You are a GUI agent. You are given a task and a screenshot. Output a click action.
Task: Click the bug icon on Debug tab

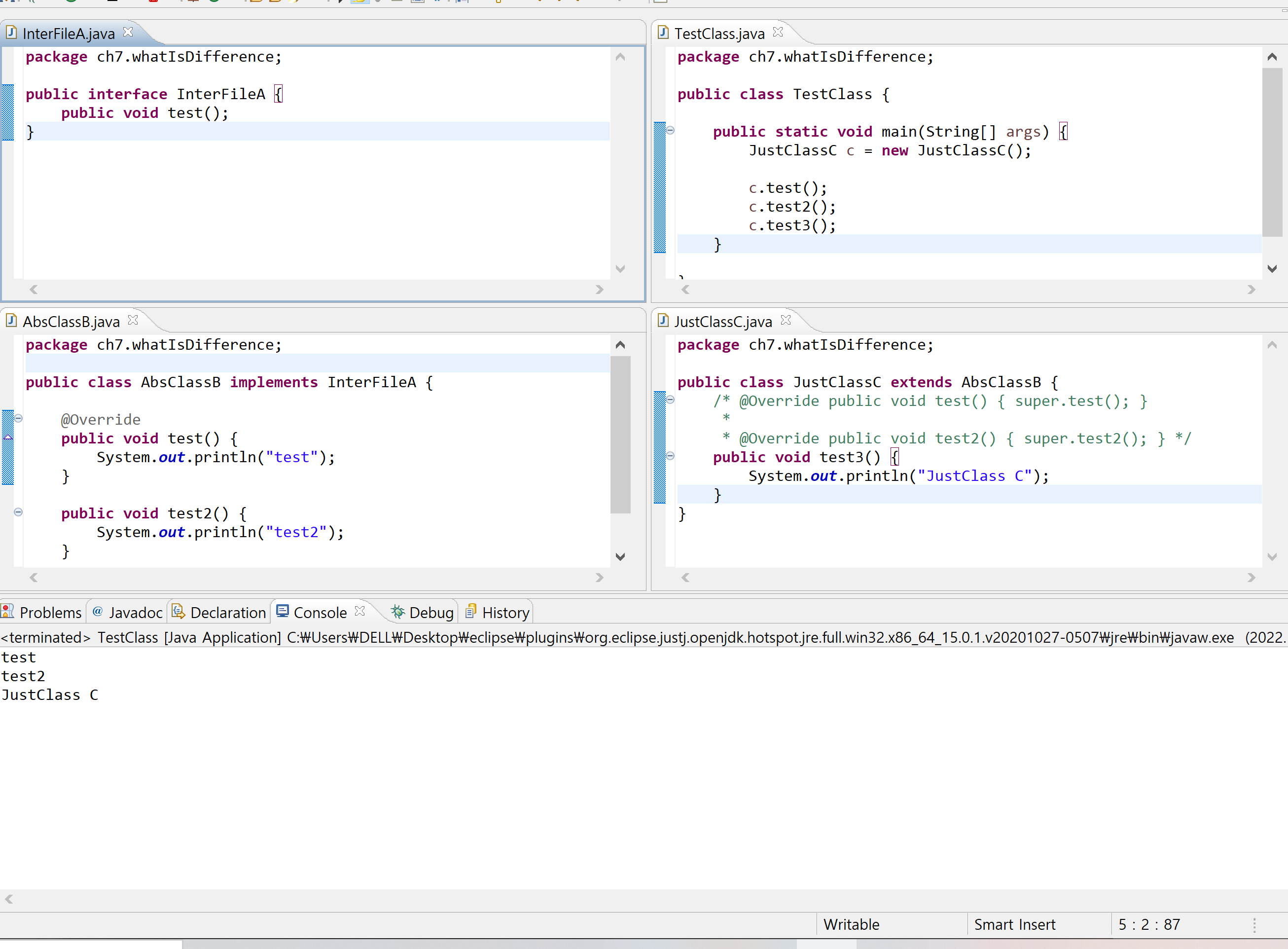click(x=397, y=612)
